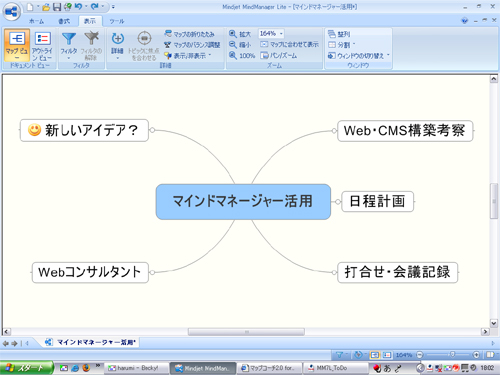The image size is (500, 375).
Task: Click horizontal scrollbar left arrow
Action: [6, 332]
